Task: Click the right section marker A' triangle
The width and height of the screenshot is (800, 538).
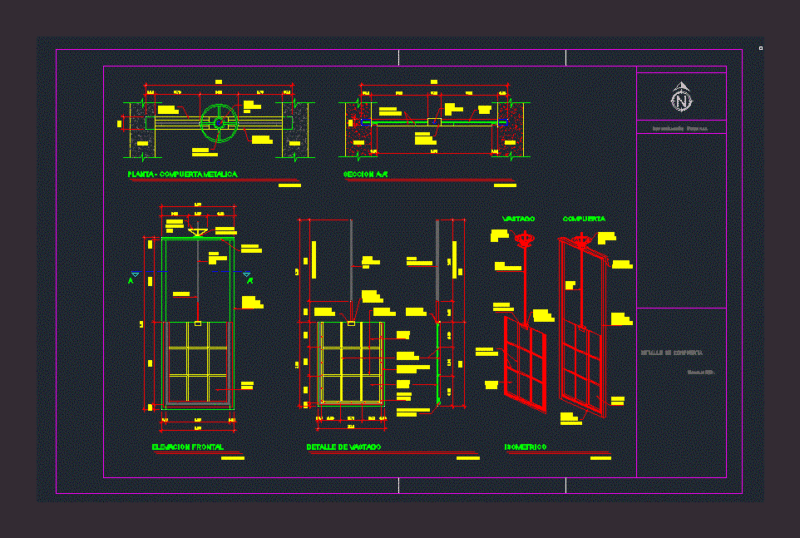Action: point(246,275)
